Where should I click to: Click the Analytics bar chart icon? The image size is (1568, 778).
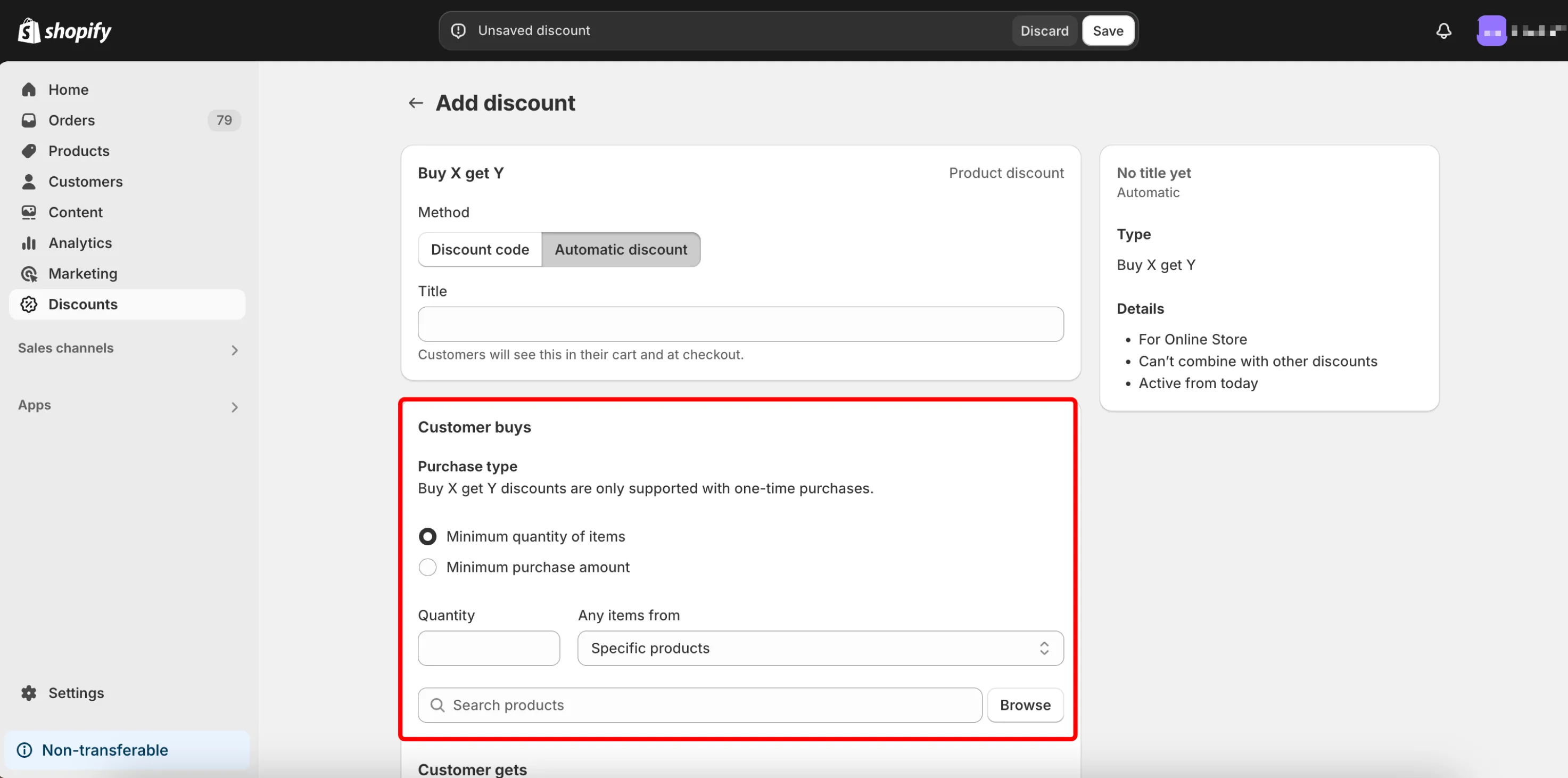[29, 243]
